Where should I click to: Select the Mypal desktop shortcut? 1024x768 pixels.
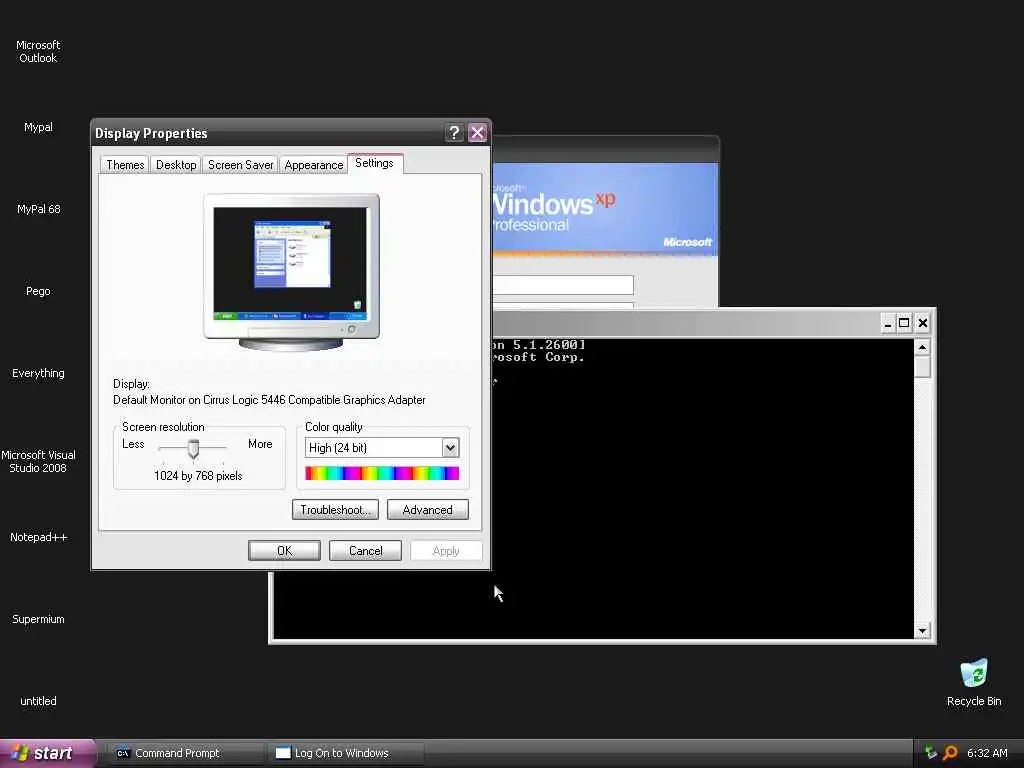point(38,127)
